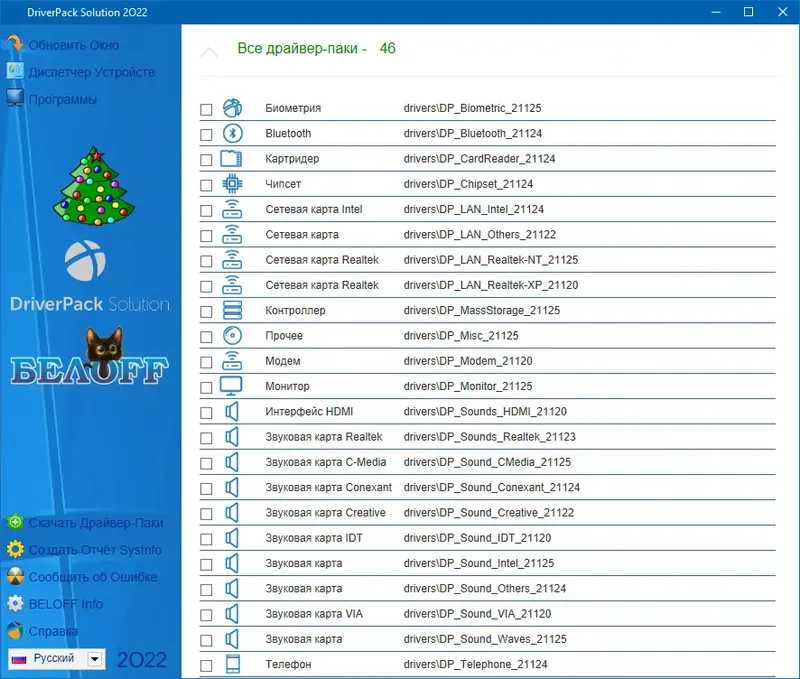The image size is (800, 679).
Task: Click the Модем row label
Action: pos(283,361)
